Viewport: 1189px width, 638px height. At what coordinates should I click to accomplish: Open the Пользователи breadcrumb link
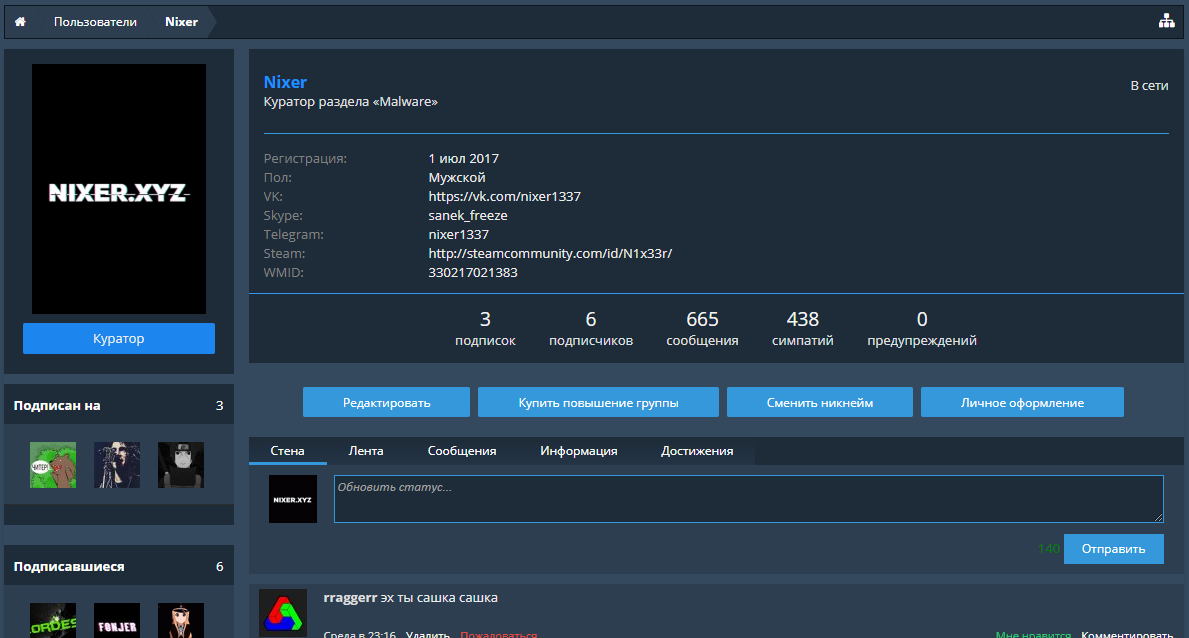(x=95, y=22)
